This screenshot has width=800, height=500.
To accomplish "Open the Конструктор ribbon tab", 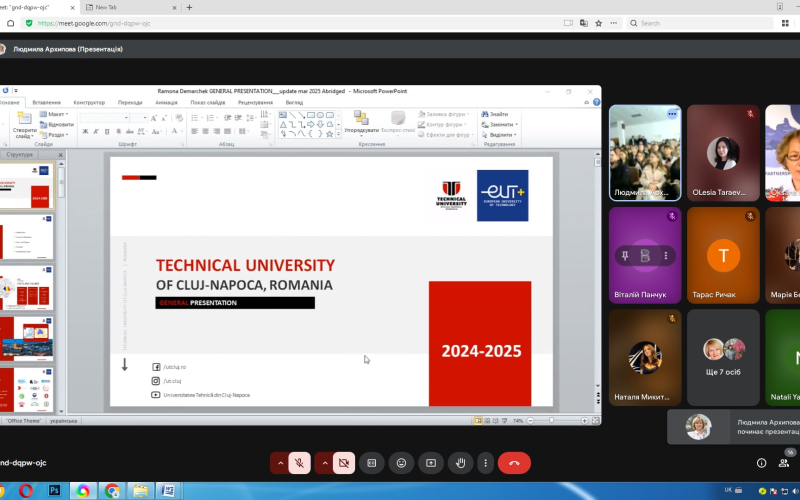I will tap(89, 103).
